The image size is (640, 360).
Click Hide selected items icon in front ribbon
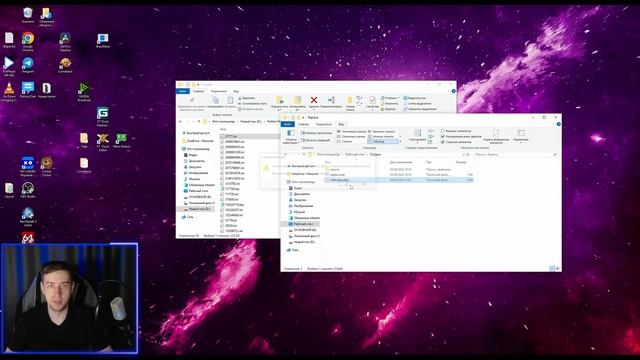tap(496, 133)
